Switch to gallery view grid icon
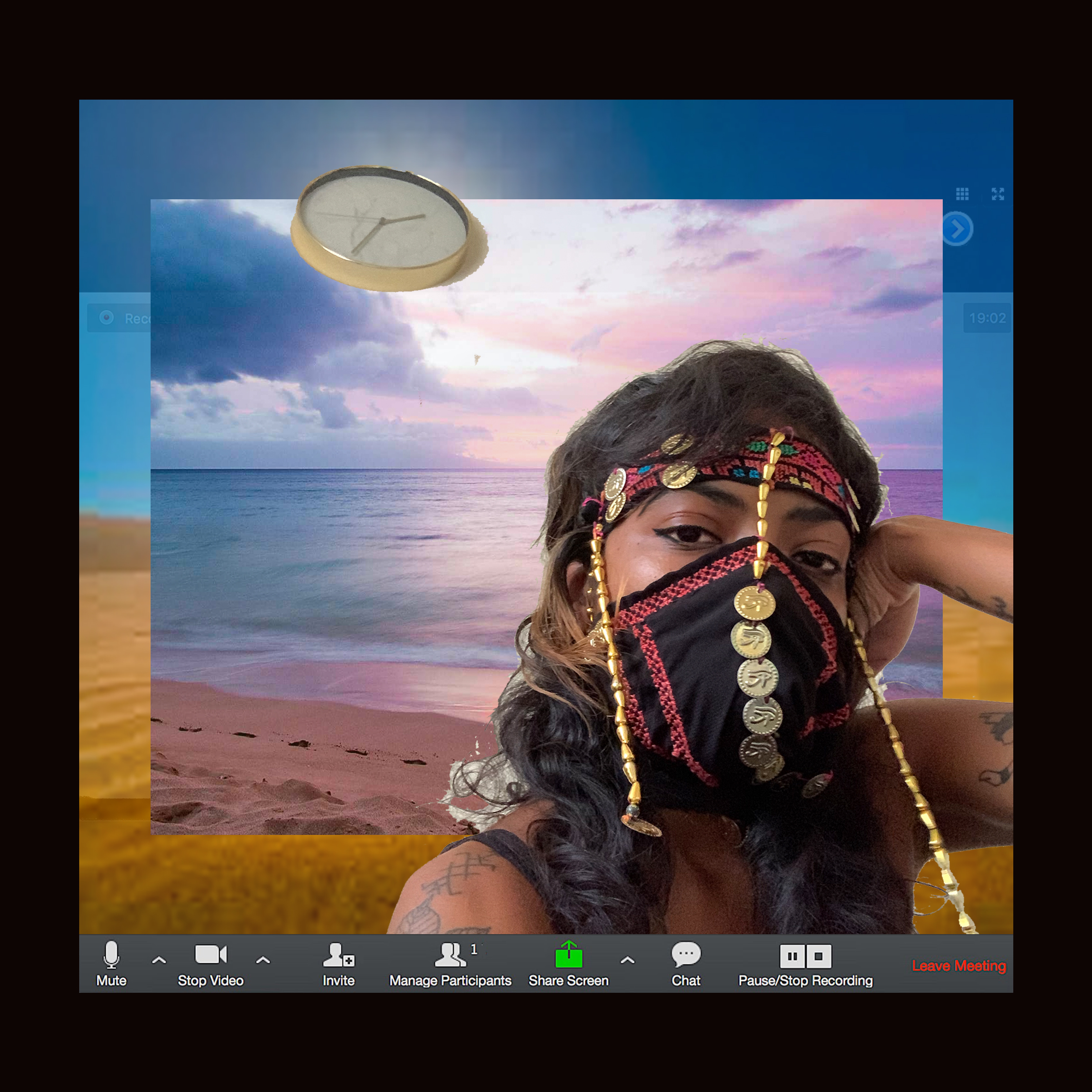1092x1092 pixels. coord(962,194)
